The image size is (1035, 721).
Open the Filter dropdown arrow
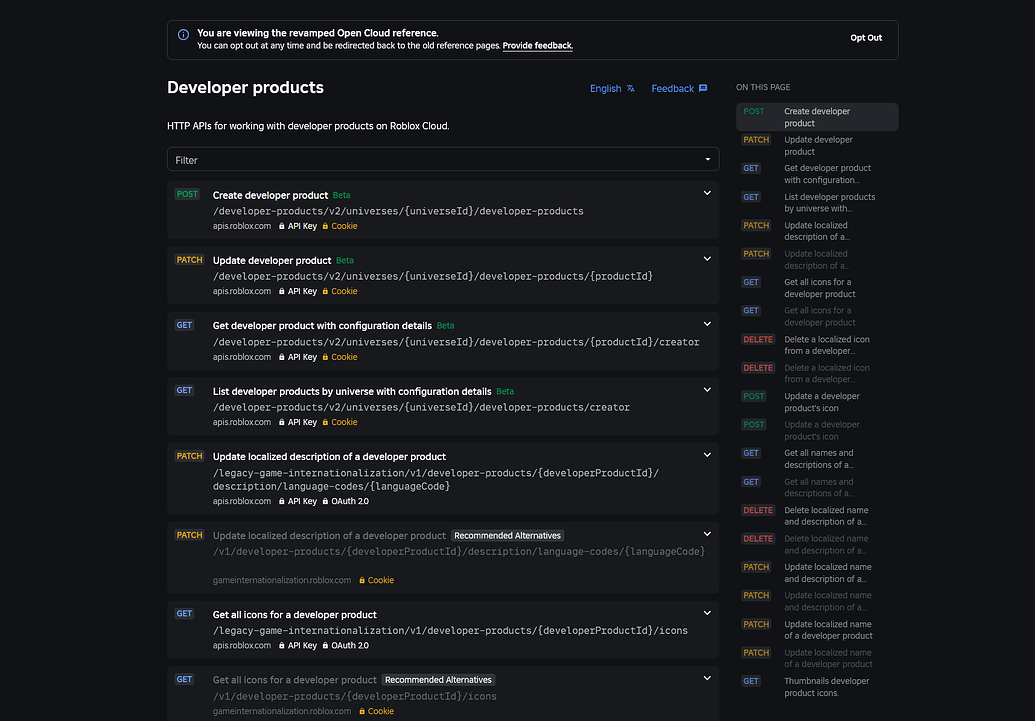708,159
